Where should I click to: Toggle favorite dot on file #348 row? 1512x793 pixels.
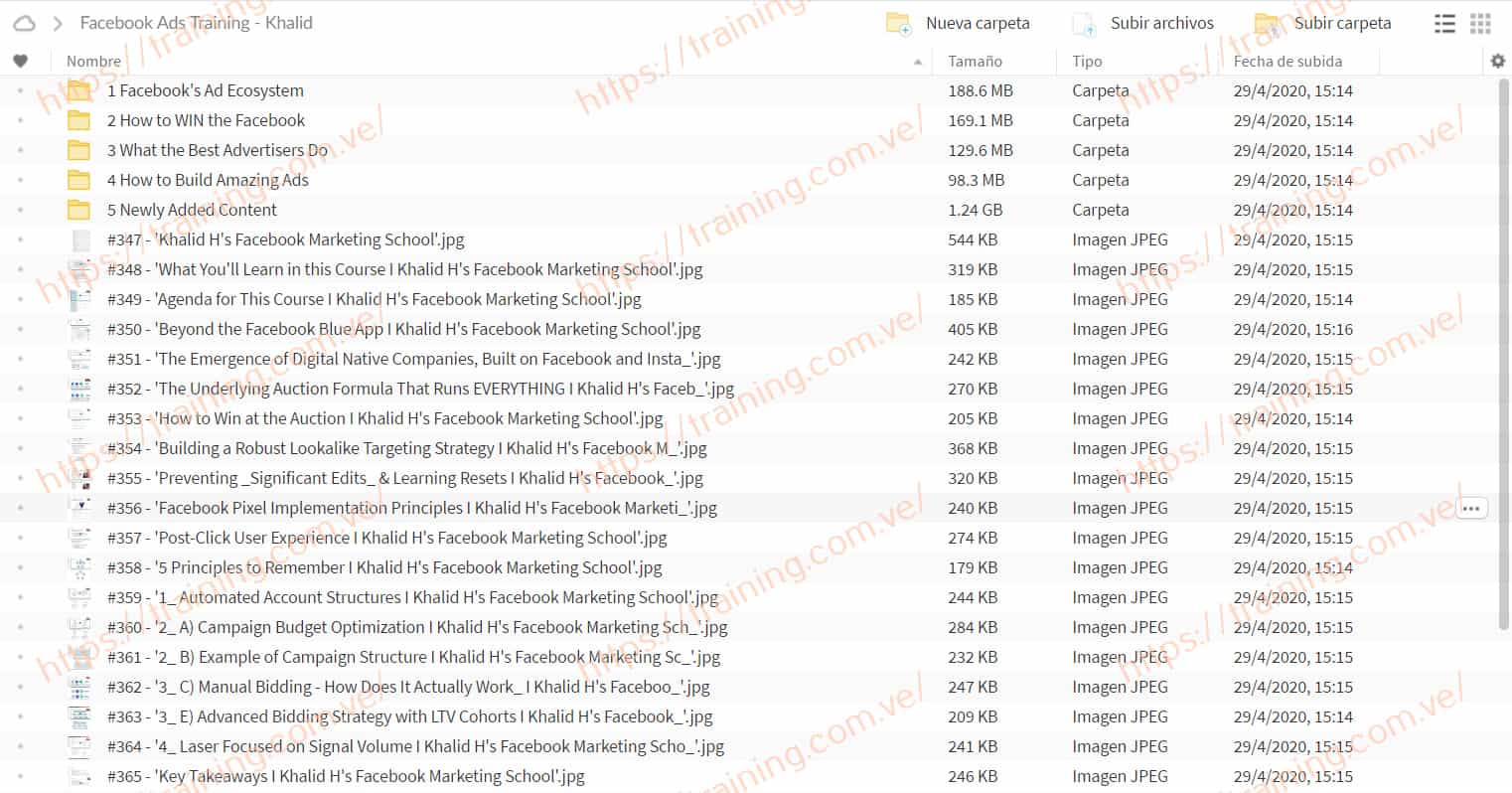[x=20, y=269]
